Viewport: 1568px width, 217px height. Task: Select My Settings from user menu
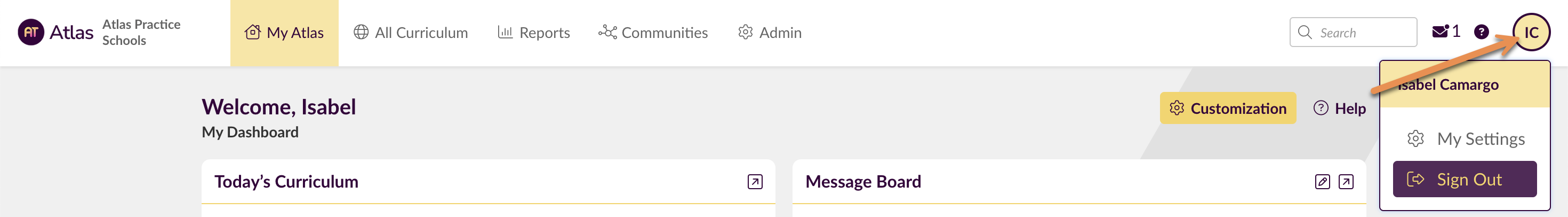coord(1480,139)
